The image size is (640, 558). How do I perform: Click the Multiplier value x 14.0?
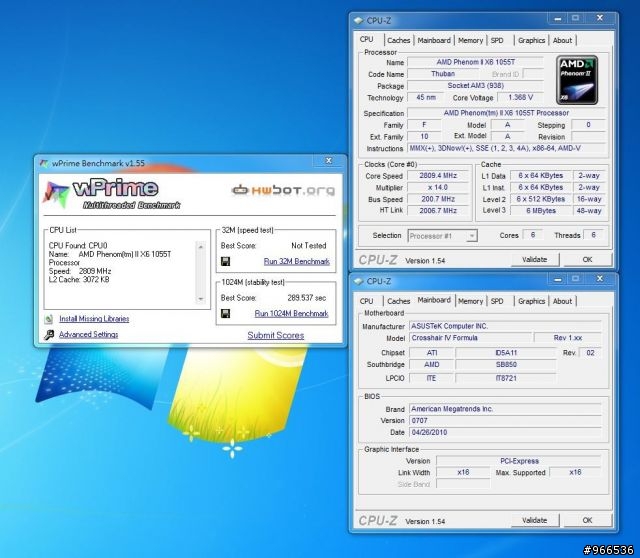click(x=438, y=188)
